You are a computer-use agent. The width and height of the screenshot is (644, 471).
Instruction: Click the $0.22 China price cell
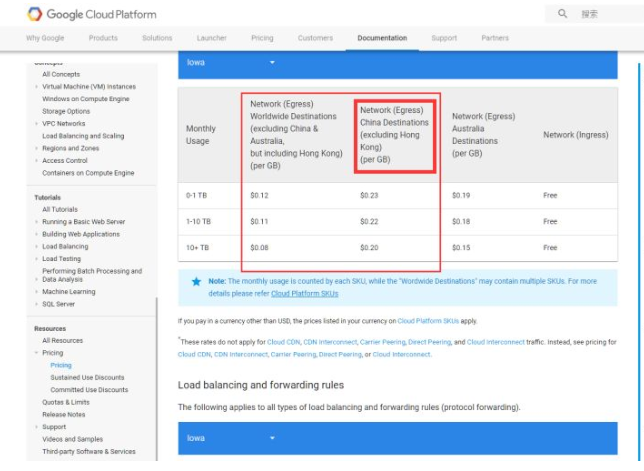(x=369, y=222)
